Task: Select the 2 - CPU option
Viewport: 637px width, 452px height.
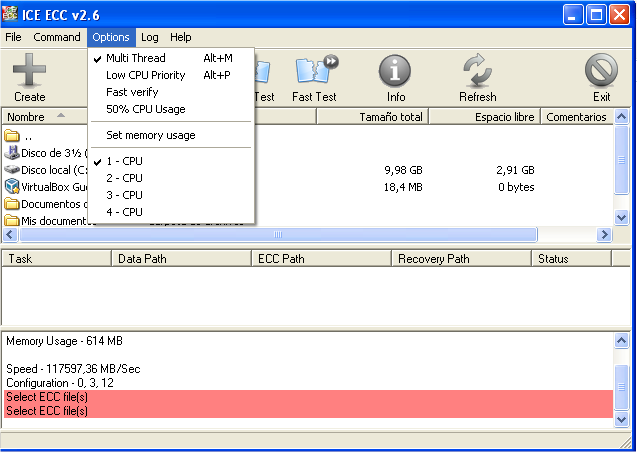Action: click(171, 178)
